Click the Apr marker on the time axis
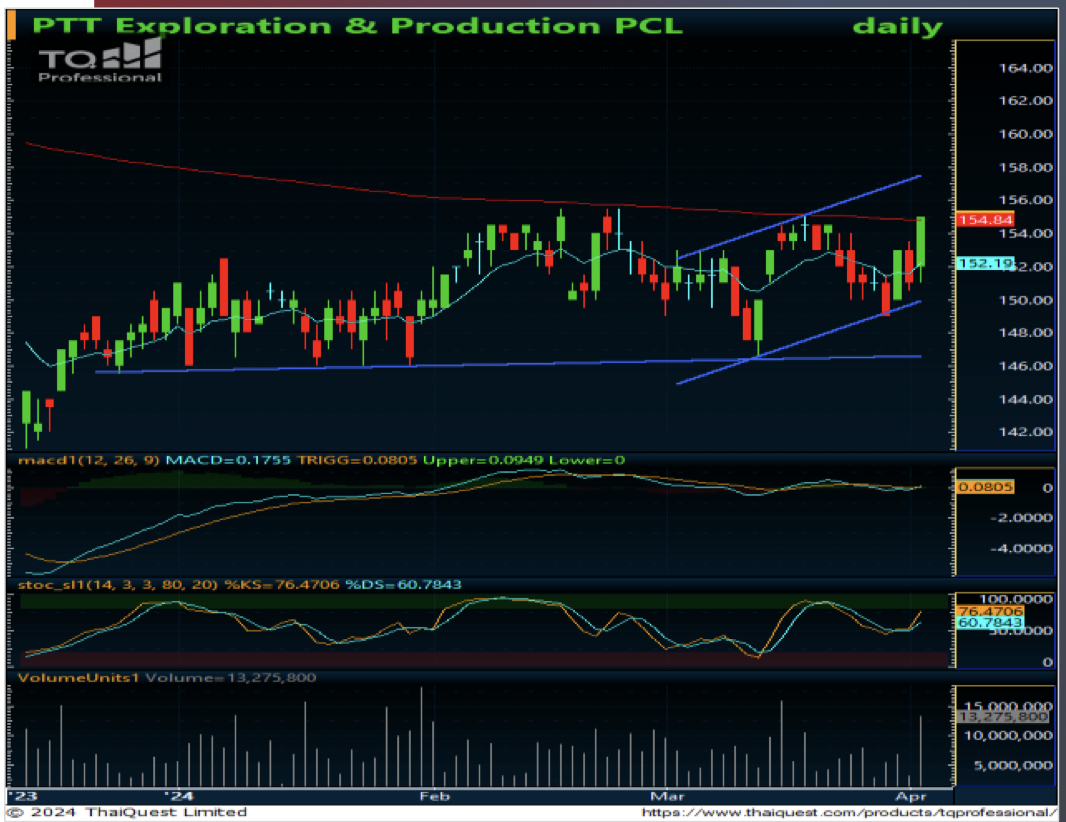 point(912,796)
